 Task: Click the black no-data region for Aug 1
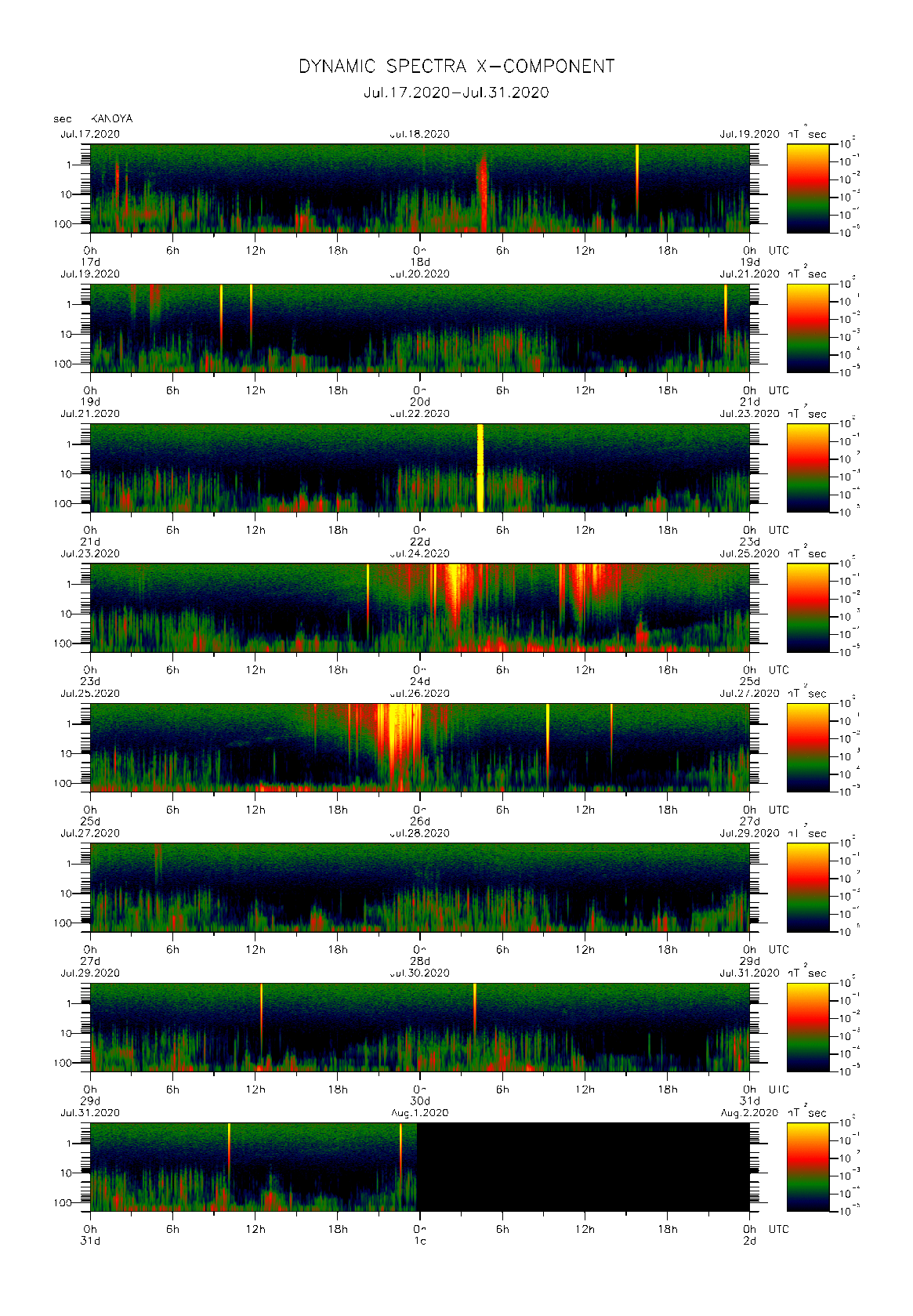(x=583, y=1167)
